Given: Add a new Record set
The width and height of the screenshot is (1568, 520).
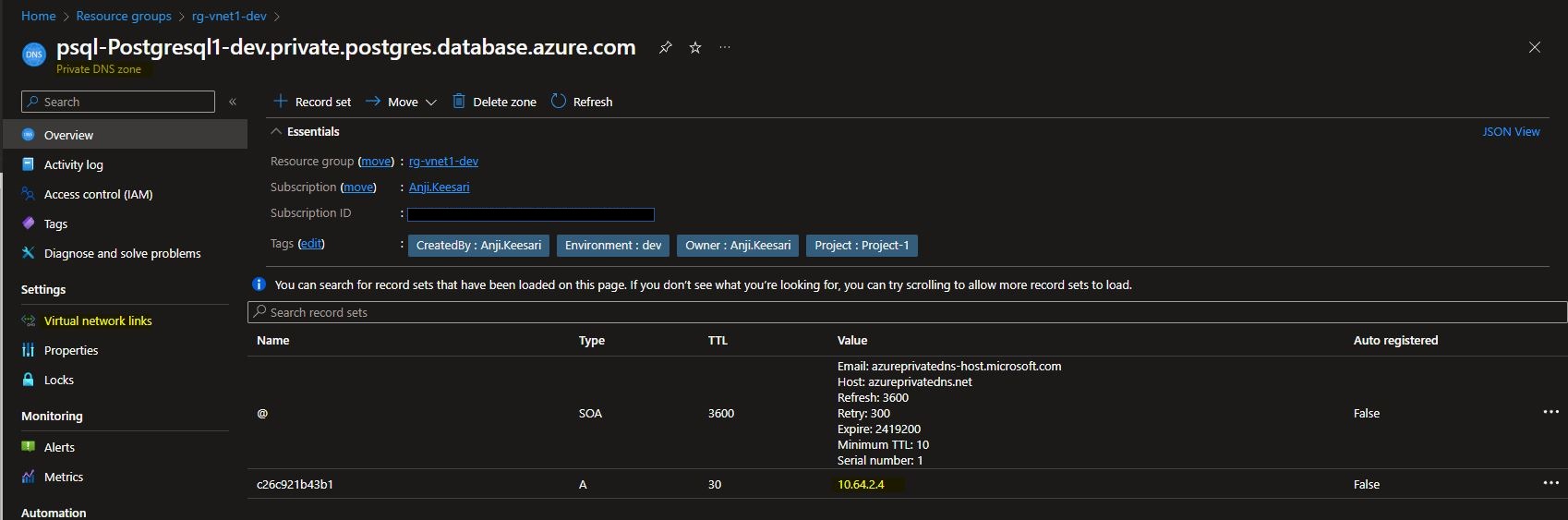Looking at the screenshot, I should coord(312,102).
